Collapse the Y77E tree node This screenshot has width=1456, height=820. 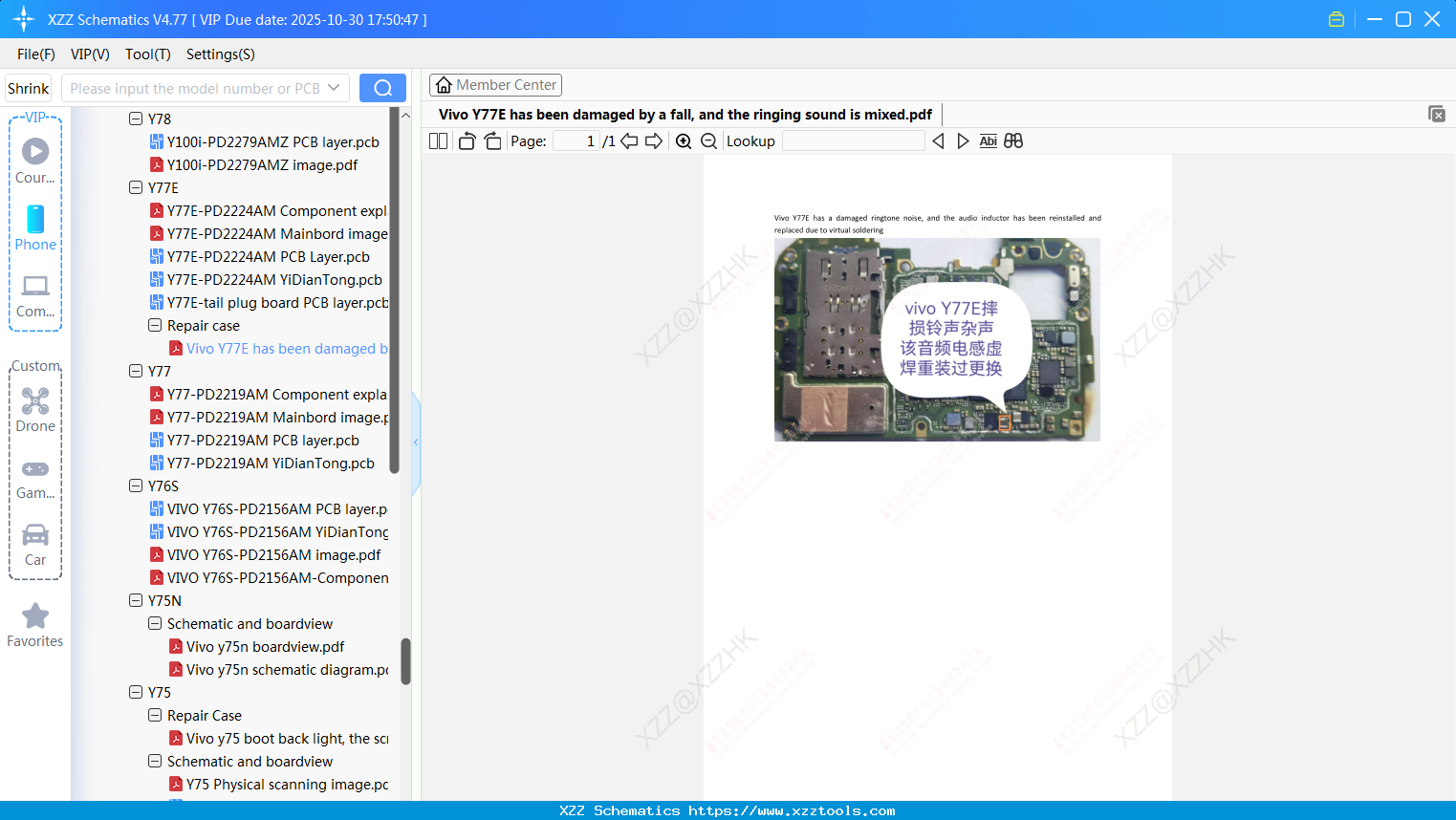(136, 187)
